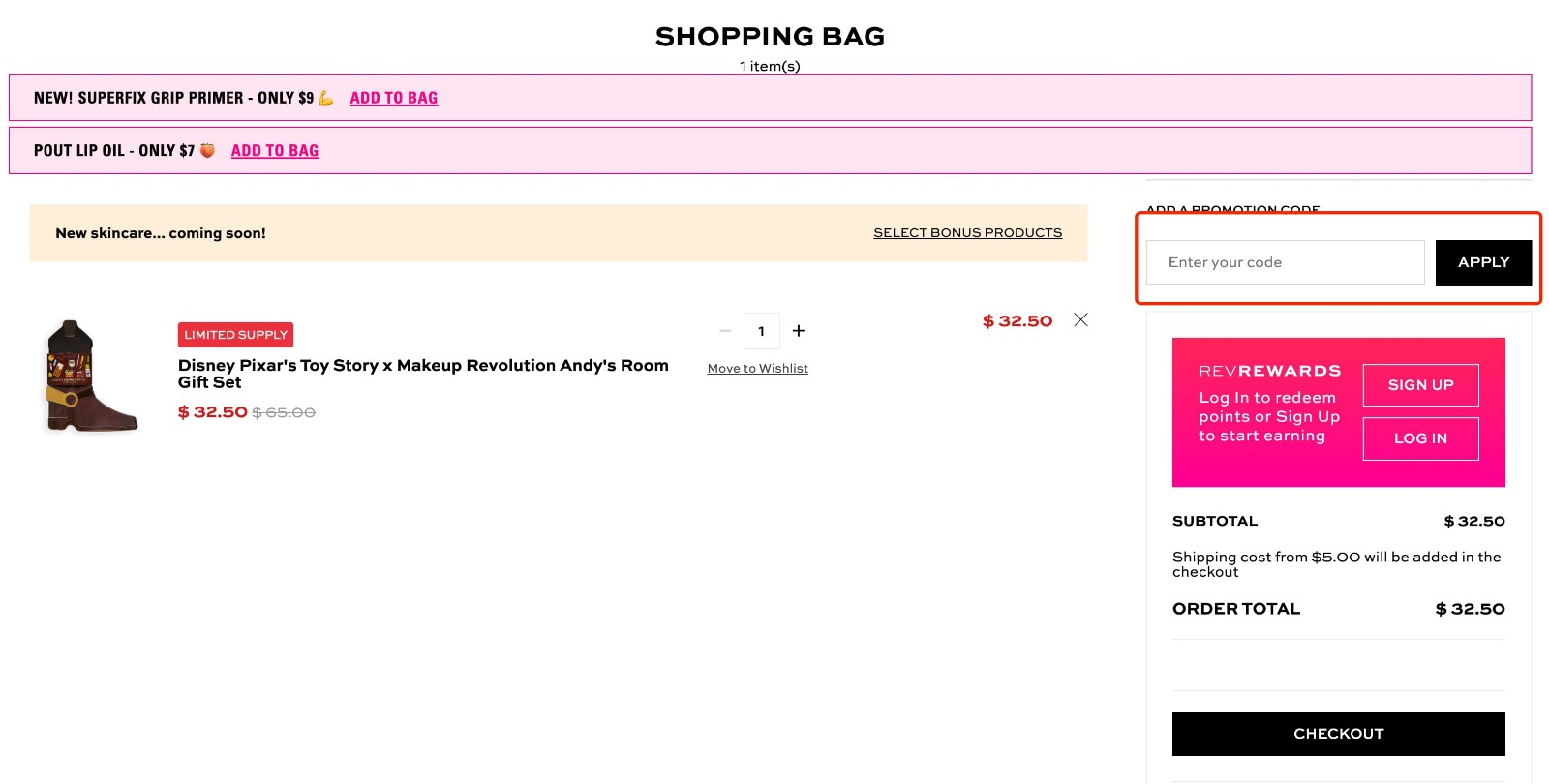The width and height of the screenshot is (1549, 784).
Task: Expand the Add A Promotion Code section
Action: pyautogui.click(x=1232, y=209)
